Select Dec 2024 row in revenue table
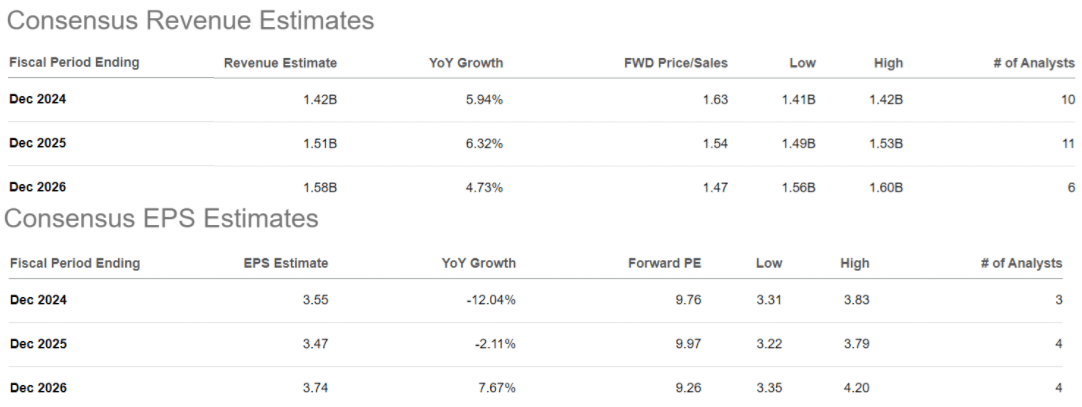The width and height of the screenshot is (1082, 407). [x=38, y=99]
